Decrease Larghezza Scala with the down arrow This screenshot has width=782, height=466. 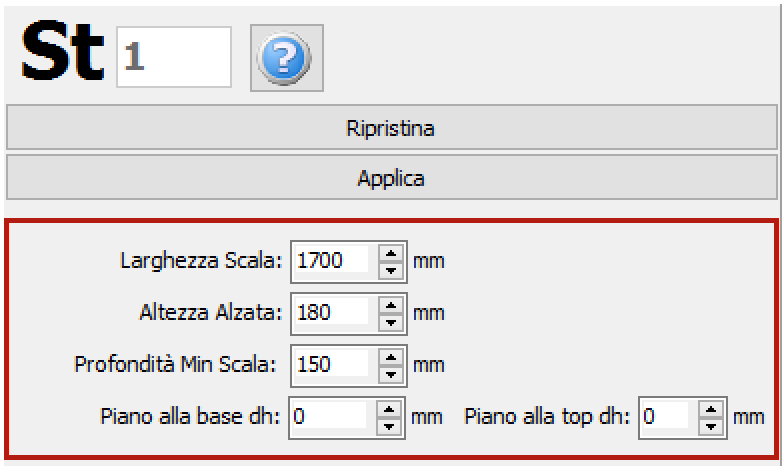point(390,269)
